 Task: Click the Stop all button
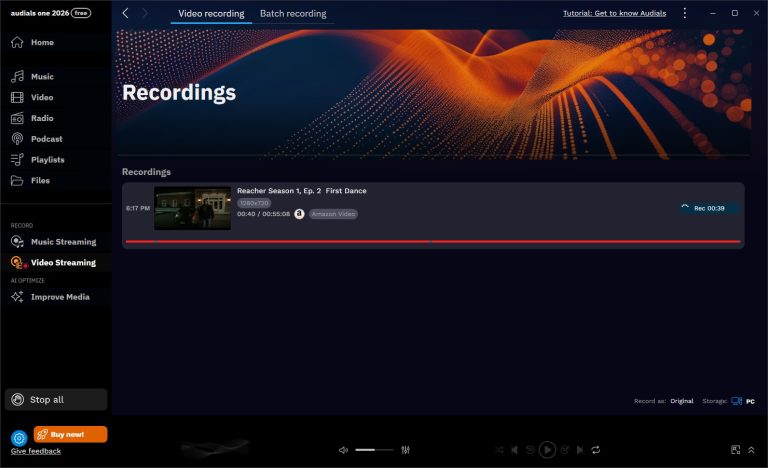pos(56,400)
